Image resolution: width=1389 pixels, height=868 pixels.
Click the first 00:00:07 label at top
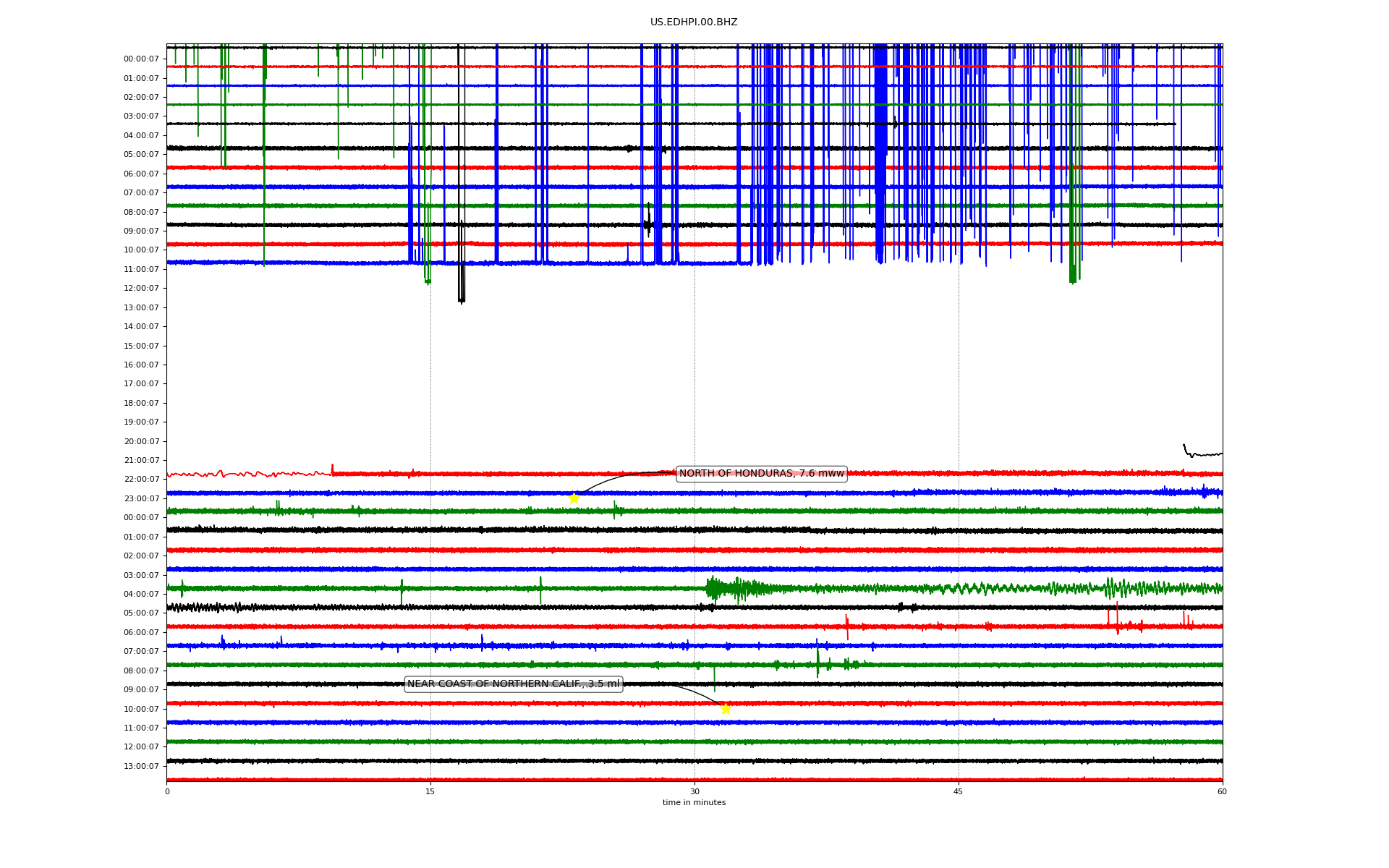141,59
